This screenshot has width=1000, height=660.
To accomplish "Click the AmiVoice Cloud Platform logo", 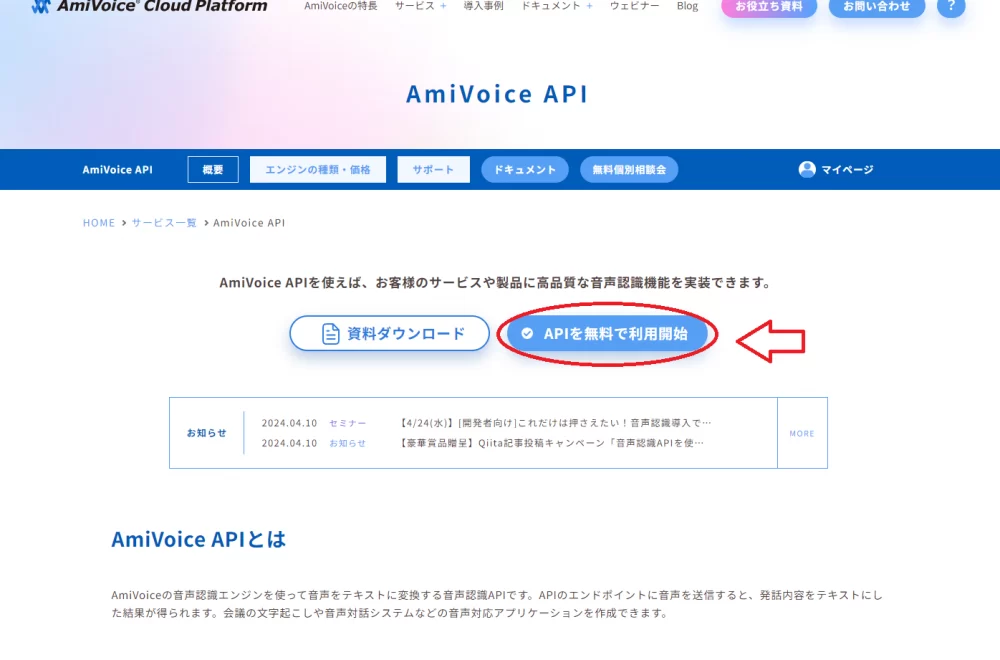I will click(149, 6).
